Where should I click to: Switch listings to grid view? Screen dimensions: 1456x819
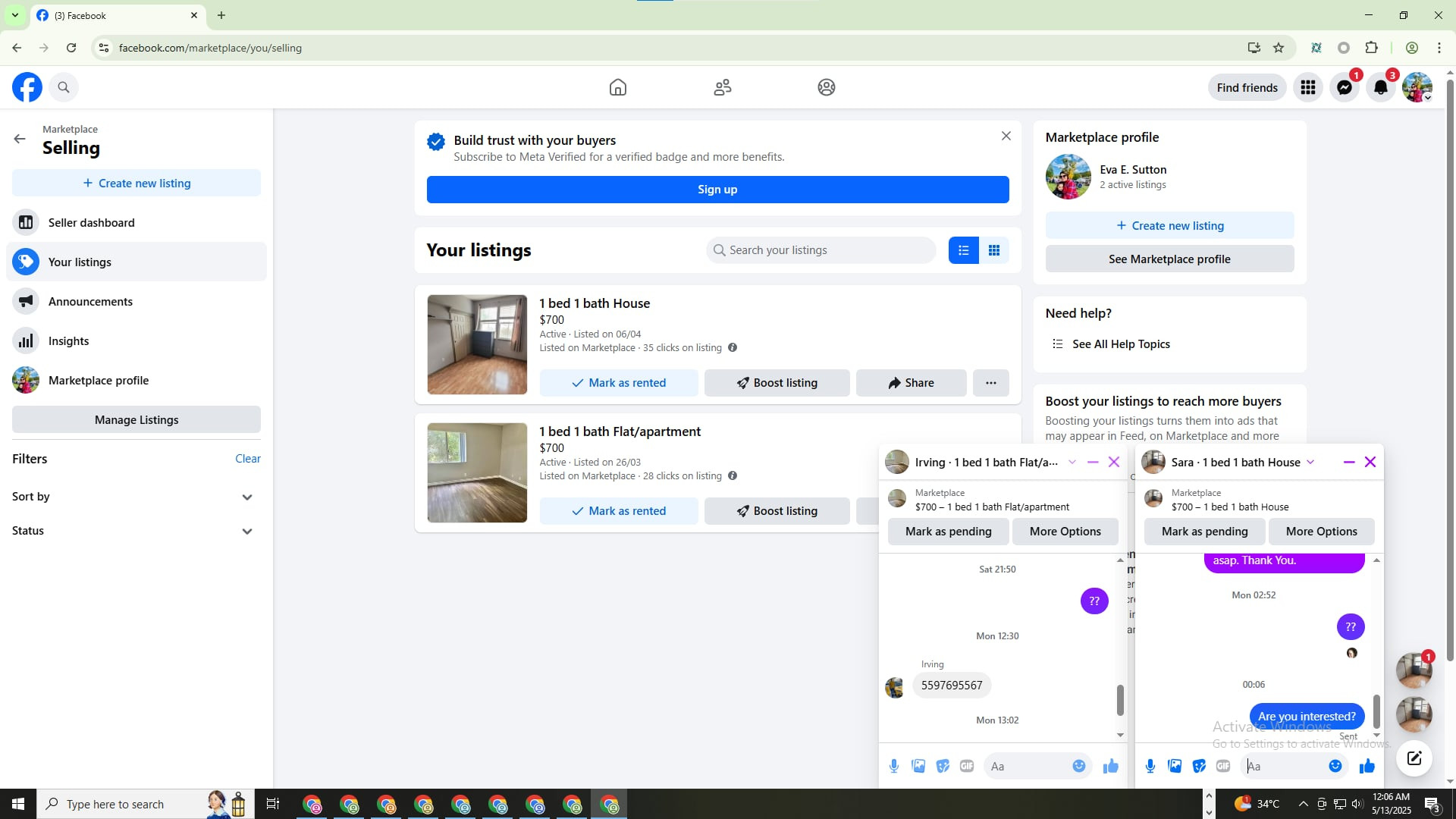[x=994, y=250]
